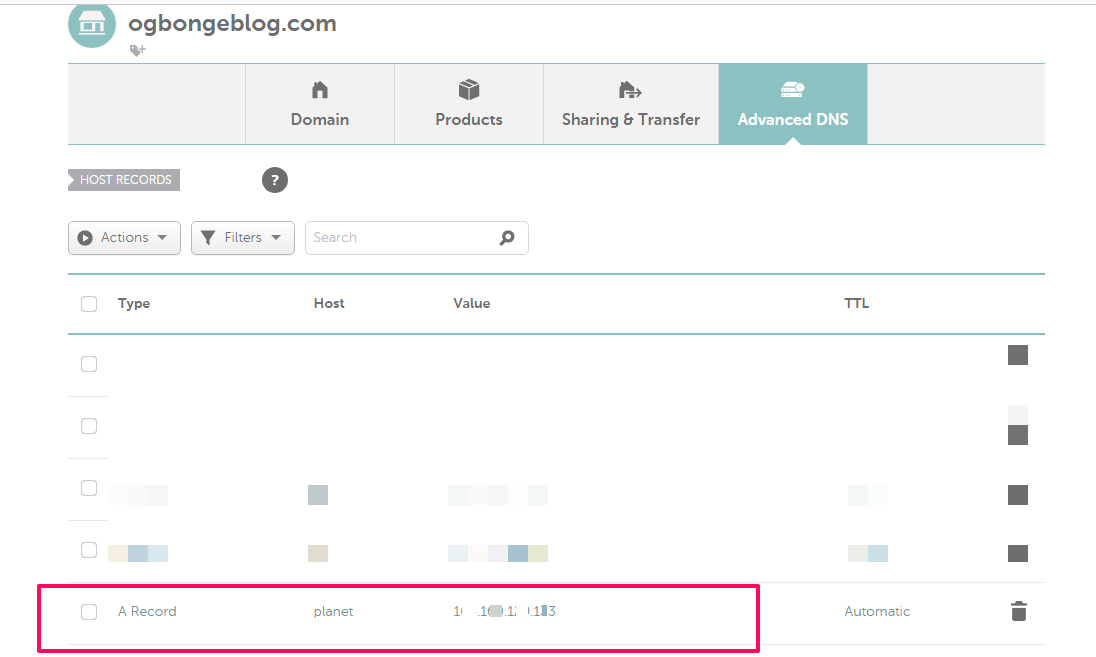
Task: Open the Automatic TTL value for planet
Action: [877, 612]
